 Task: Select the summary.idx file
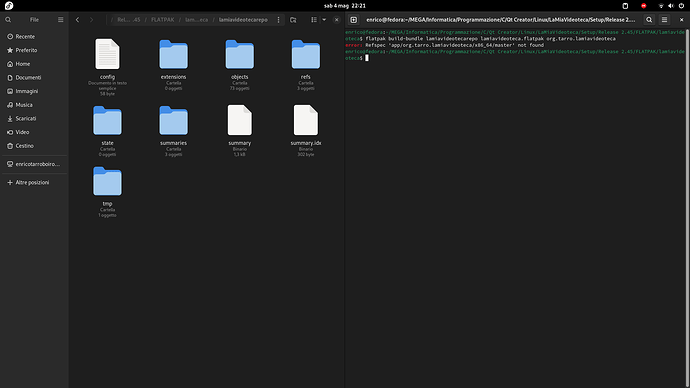pyautogui.click(x=306, y=131)
